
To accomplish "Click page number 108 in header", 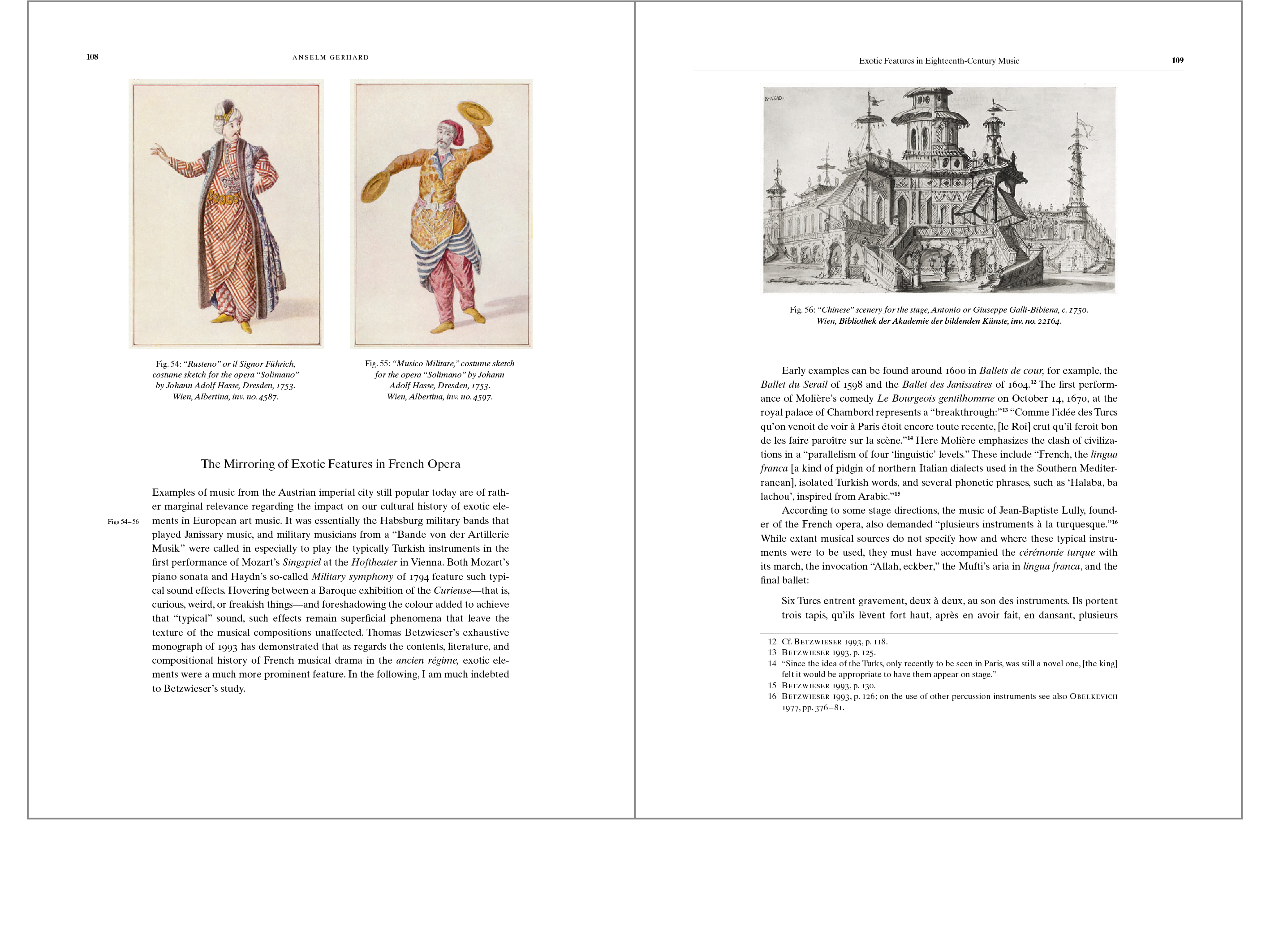I will pos(92,57).
